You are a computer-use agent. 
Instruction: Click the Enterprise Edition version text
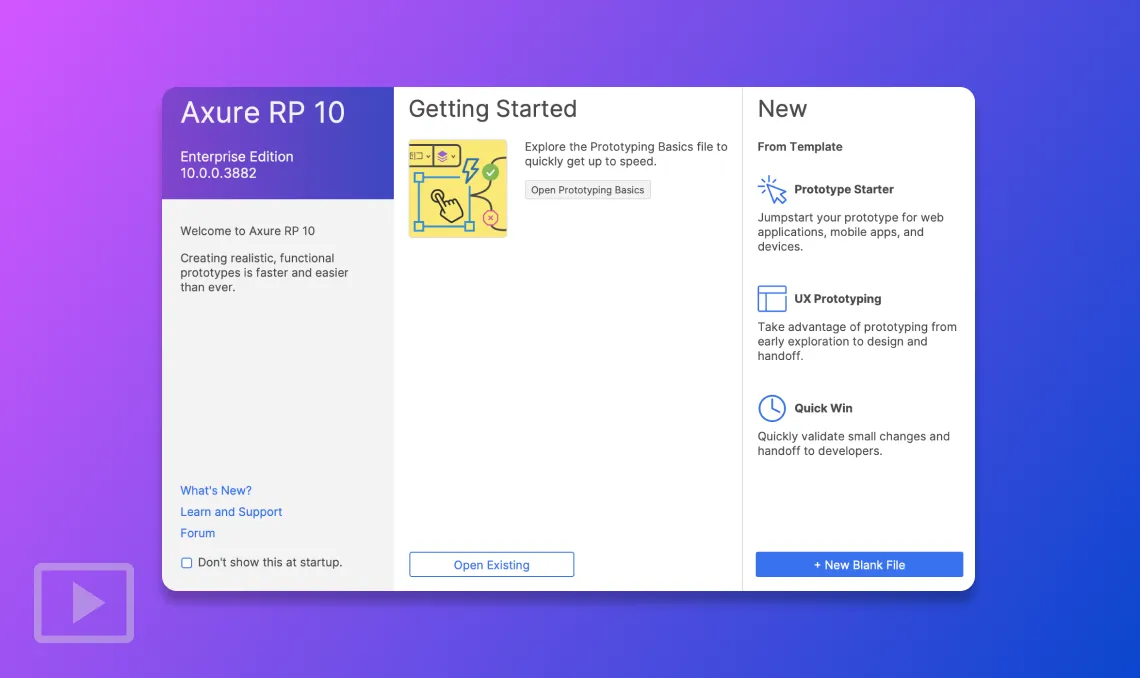(237, 165)
